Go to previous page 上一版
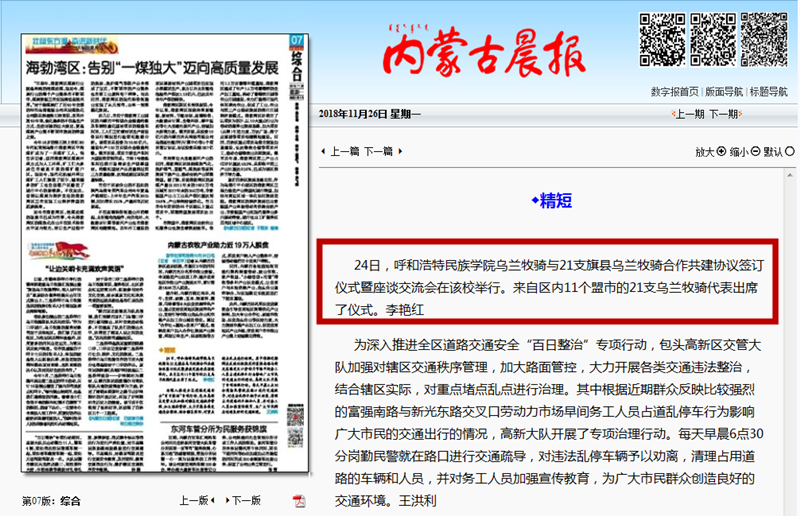 click(197, 500)
